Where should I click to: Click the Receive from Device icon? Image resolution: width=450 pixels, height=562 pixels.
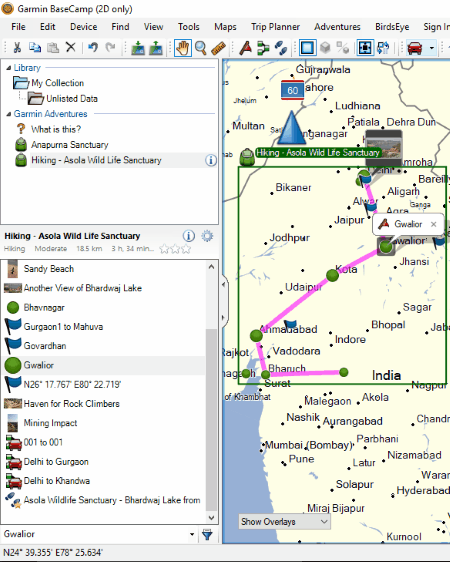156,48
